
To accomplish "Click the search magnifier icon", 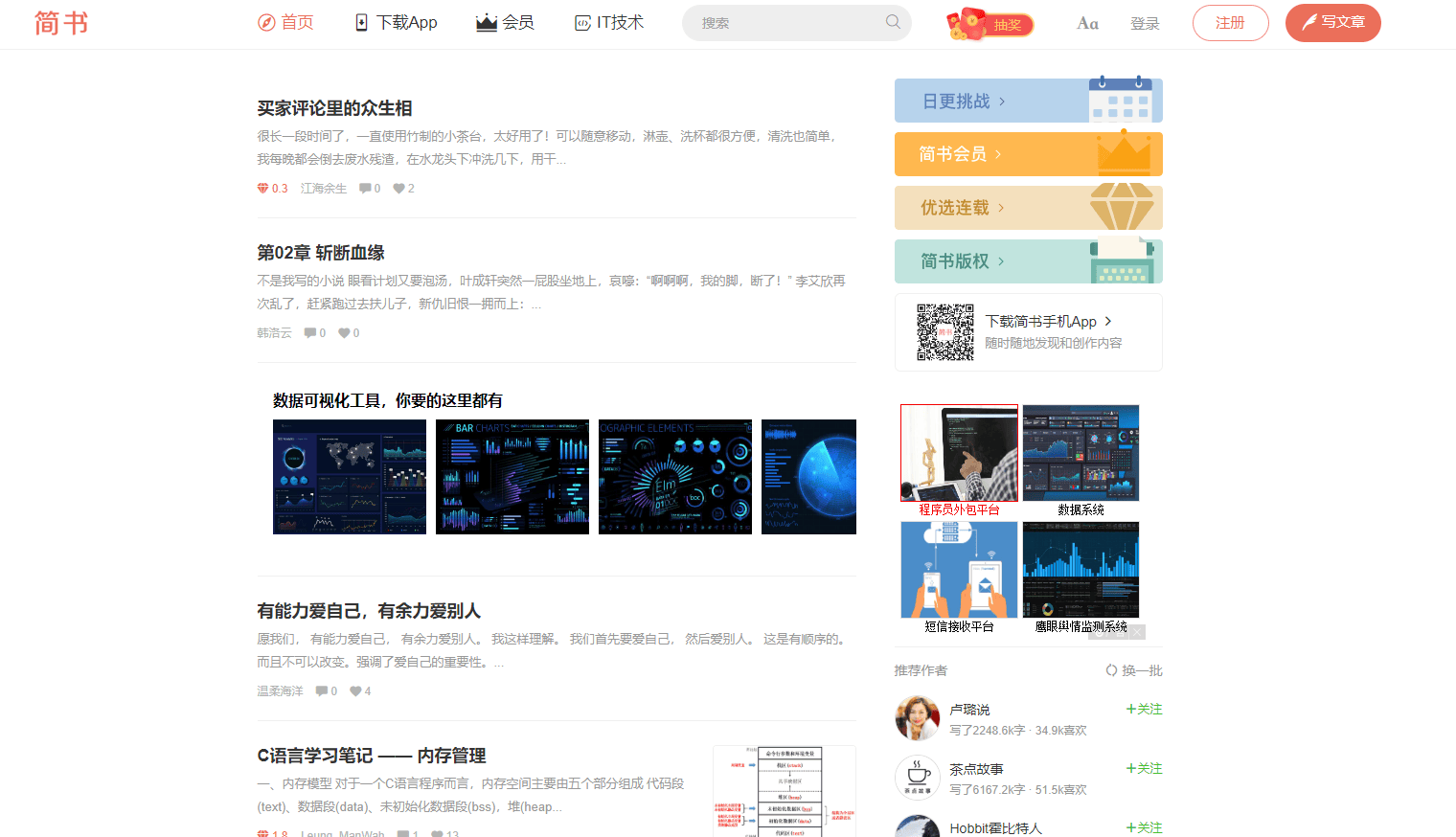I will coord(892,22).
